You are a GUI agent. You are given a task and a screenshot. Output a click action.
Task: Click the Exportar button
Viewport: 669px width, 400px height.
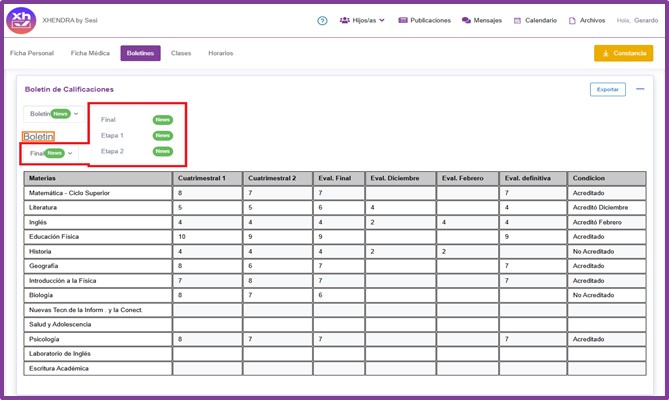pos(607,89)
